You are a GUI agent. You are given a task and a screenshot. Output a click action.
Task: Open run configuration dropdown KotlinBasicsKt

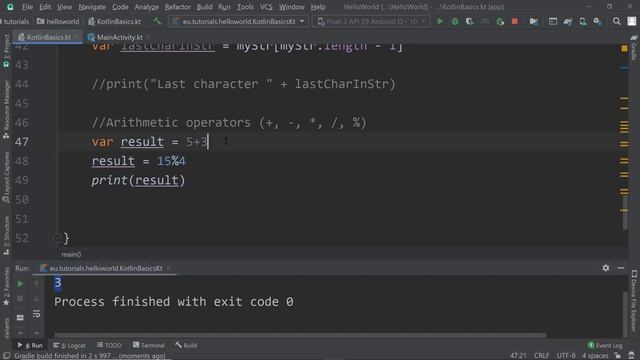coord(238,21)
